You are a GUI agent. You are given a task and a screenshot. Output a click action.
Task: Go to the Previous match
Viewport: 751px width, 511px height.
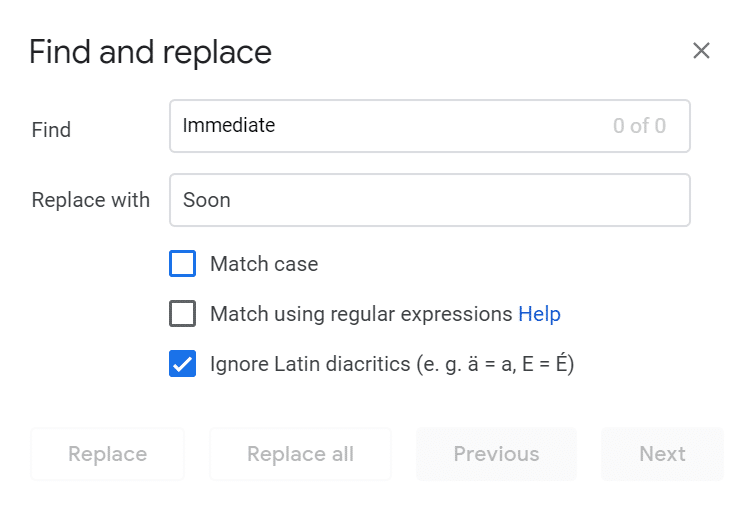[496, 454]
